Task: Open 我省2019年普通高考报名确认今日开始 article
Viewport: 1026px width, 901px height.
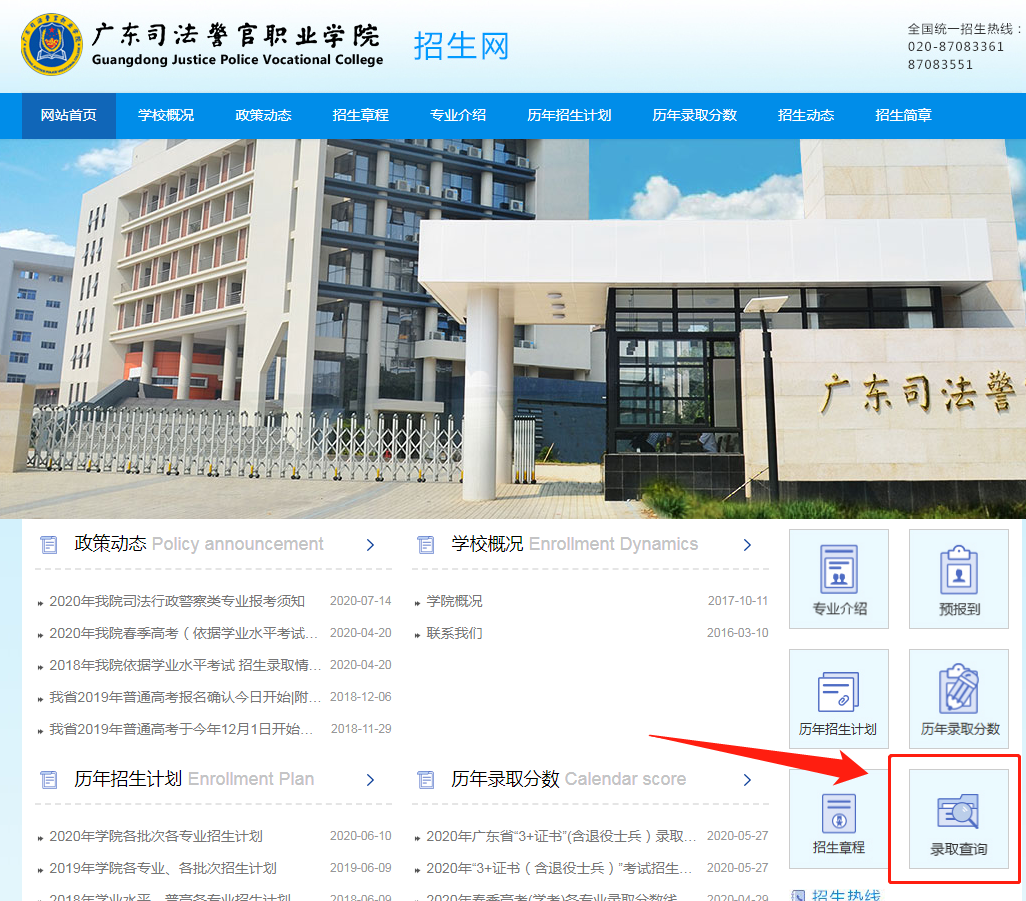Action: pyautogui.click(x=185, y=697)
